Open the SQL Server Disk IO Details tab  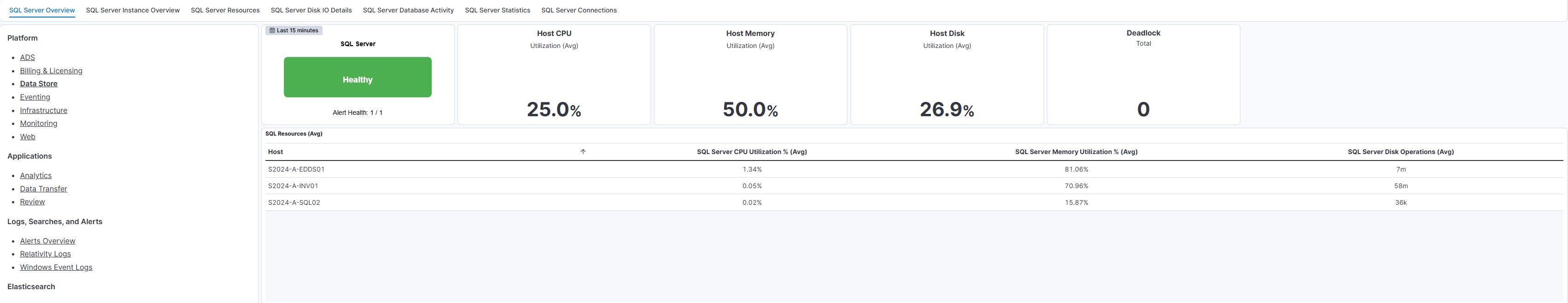click(311, 10)
